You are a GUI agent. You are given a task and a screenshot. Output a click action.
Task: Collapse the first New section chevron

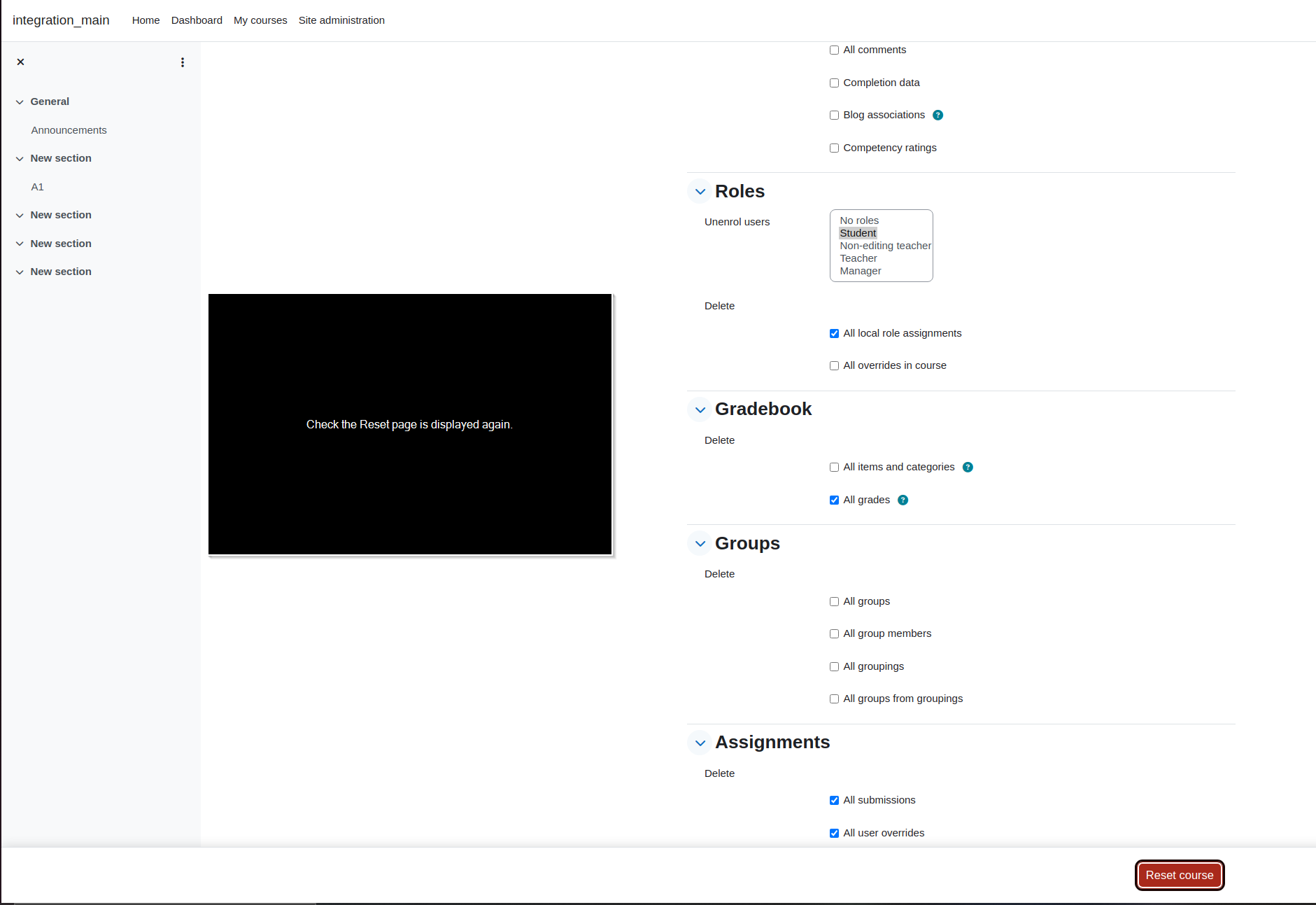click(x=20, y=159)
